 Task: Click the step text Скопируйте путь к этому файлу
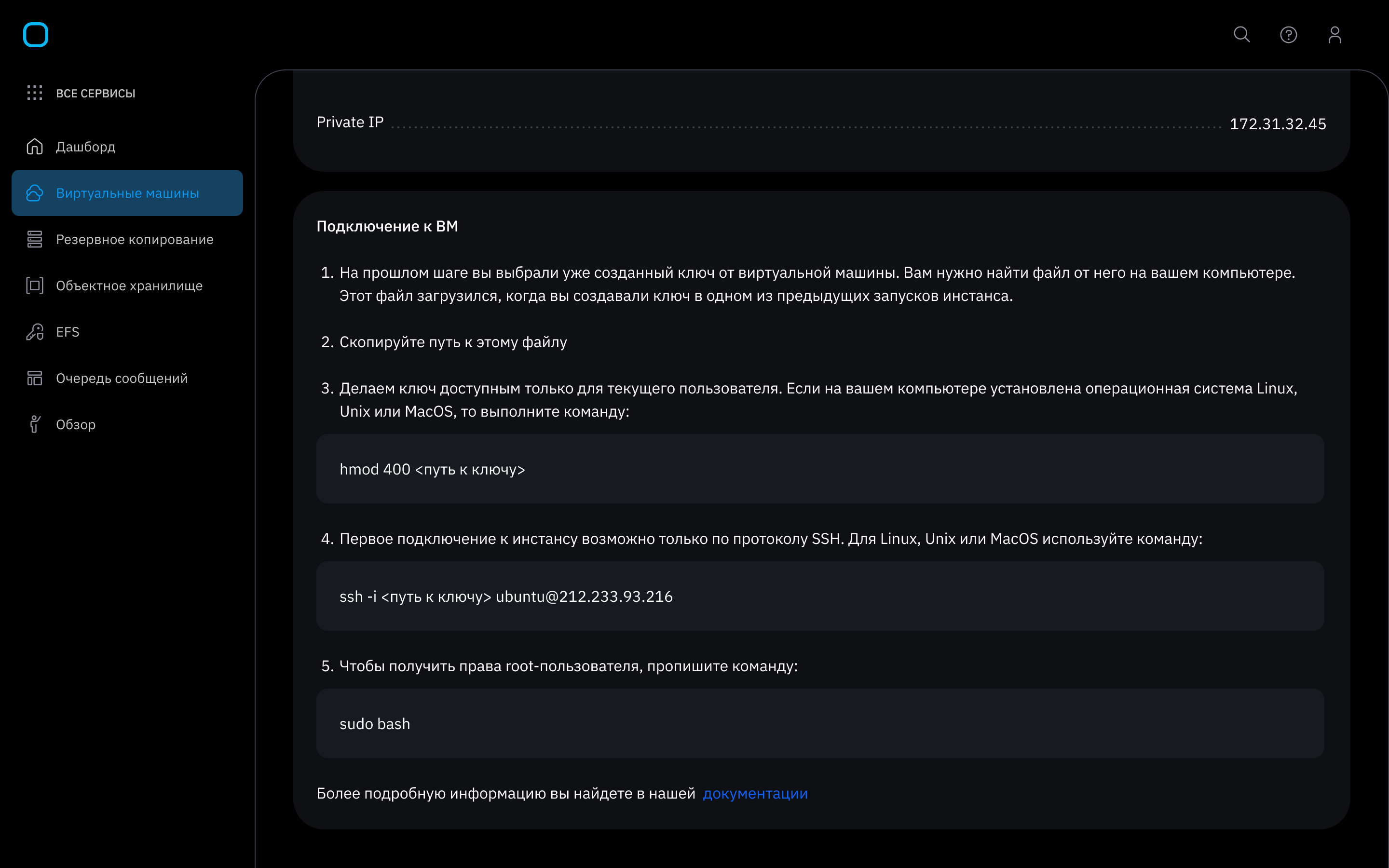click(453, 342)
